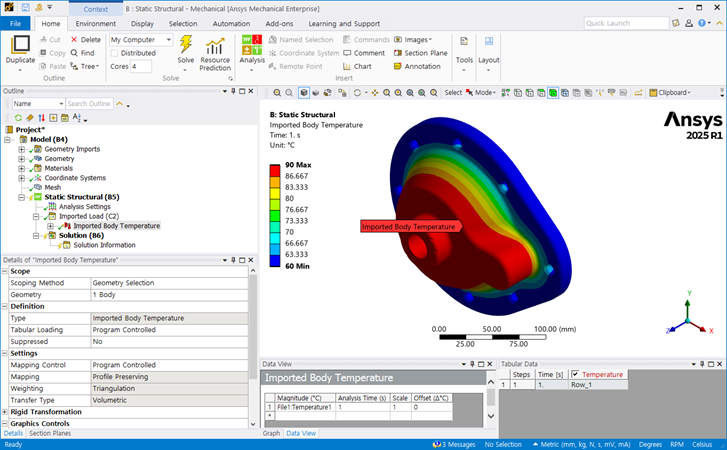
Task: Insert a Section Plane
Action: click(x=421, y=53)
